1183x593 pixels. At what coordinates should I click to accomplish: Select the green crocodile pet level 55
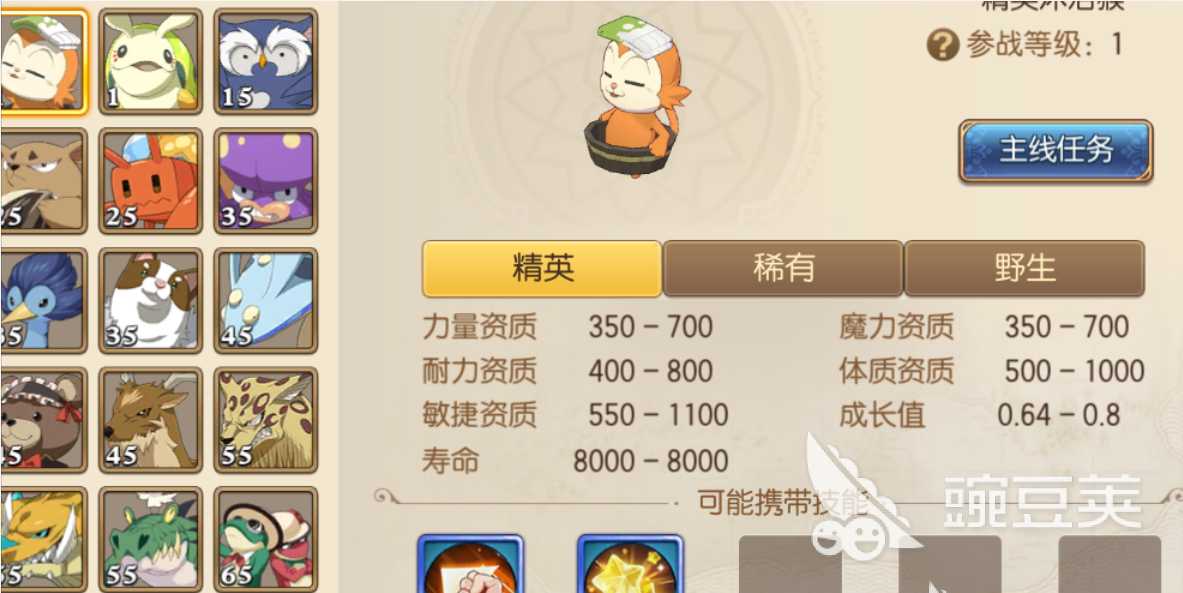tap(151, 539)
